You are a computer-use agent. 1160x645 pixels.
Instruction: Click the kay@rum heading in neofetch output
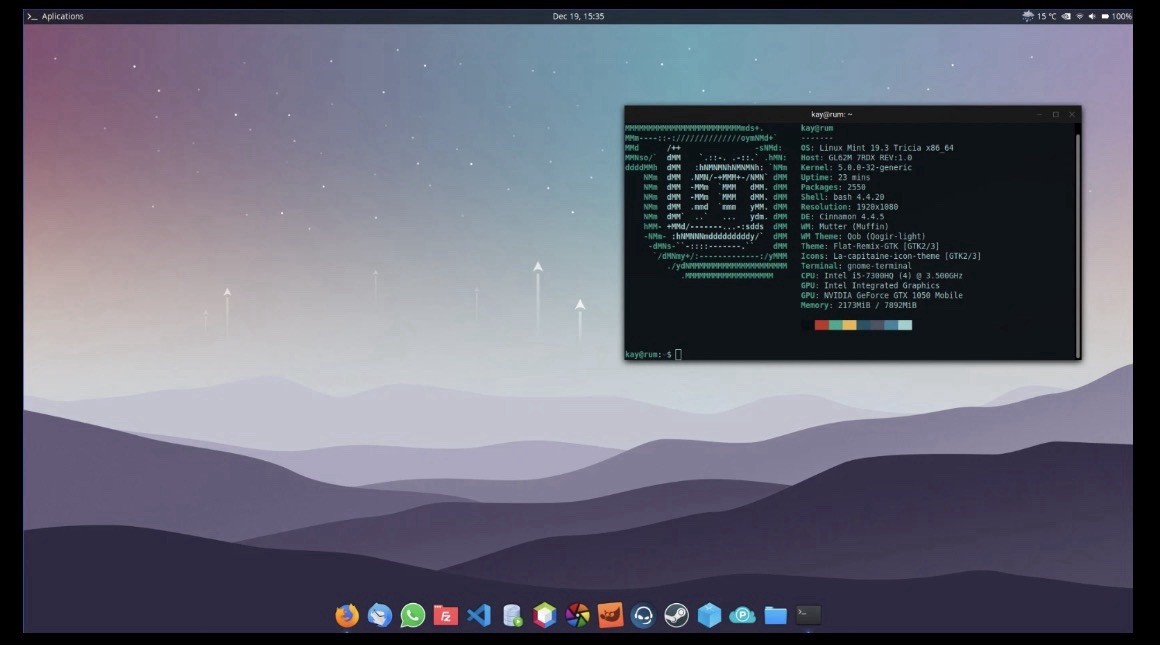[817, 128]
